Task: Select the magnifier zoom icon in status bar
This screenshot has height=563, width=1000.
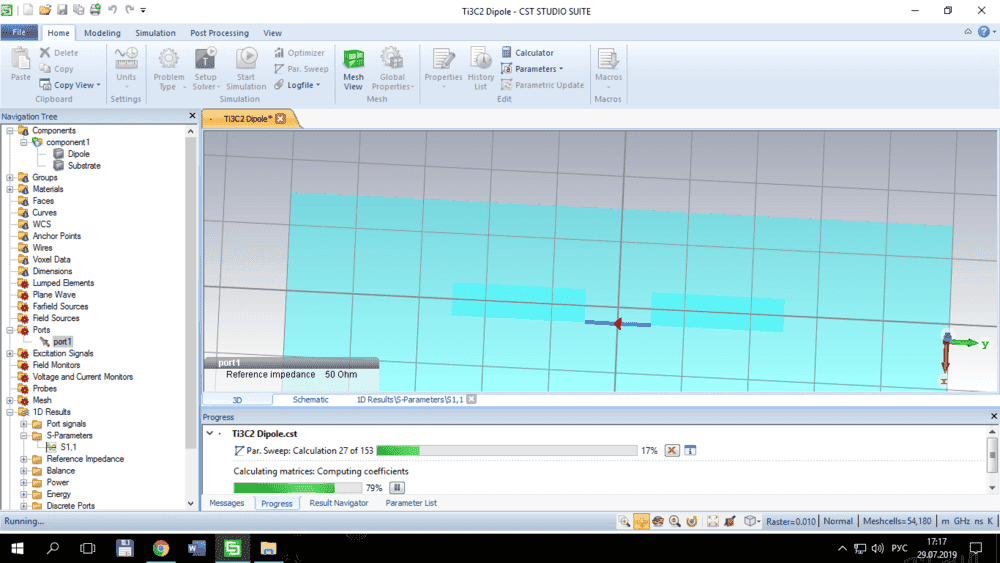Action: pyautogui.click(x=675, y=522)
